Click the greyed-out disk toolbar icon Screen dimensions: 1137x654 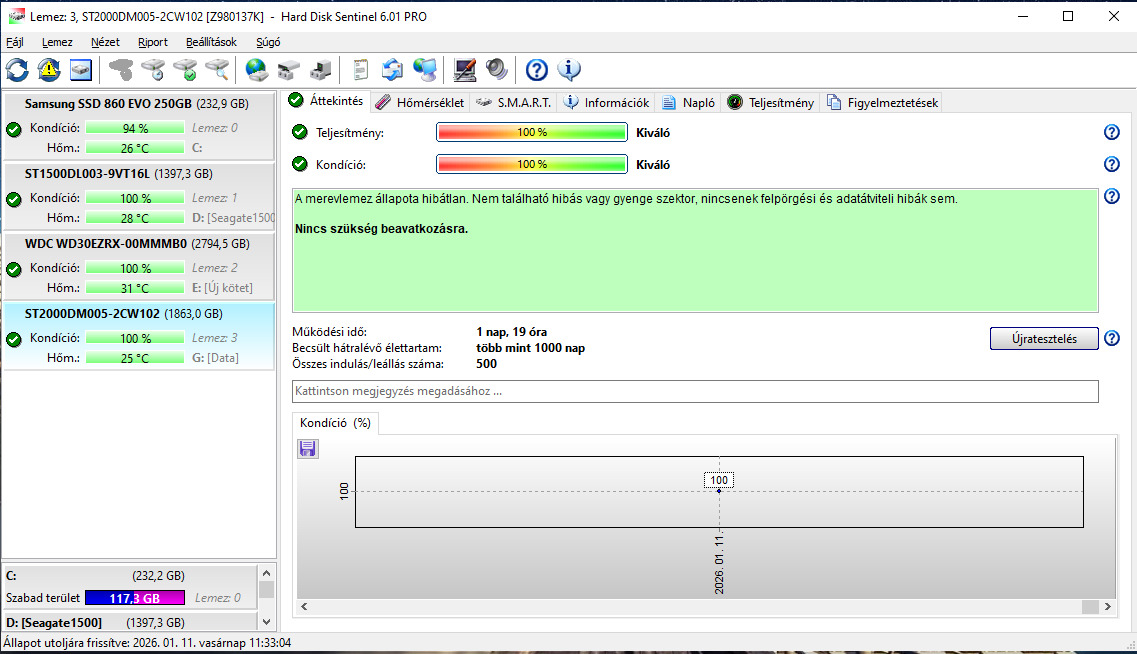point(121,70)
